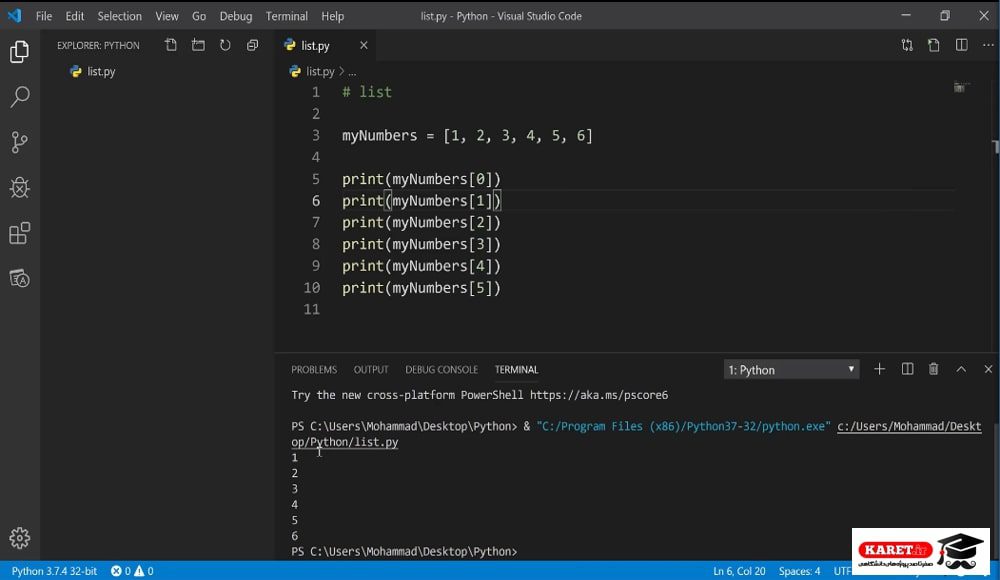Image resolution: width=1000 pixels, height=580 pixels.
Task: Open the Manage gear at activity bar bottom
Action: pyautogui.click(x=19, y=538)
